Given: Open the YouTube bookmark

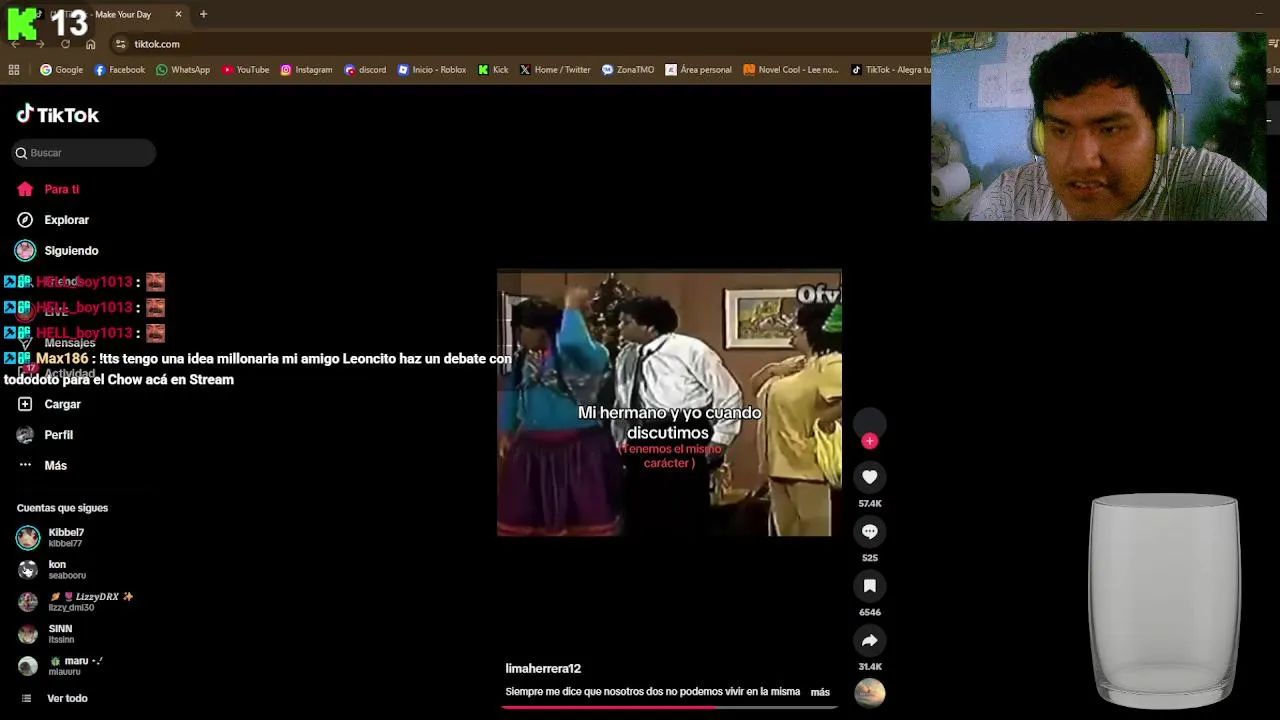Looking at the screenshot, I should point(245,70).
